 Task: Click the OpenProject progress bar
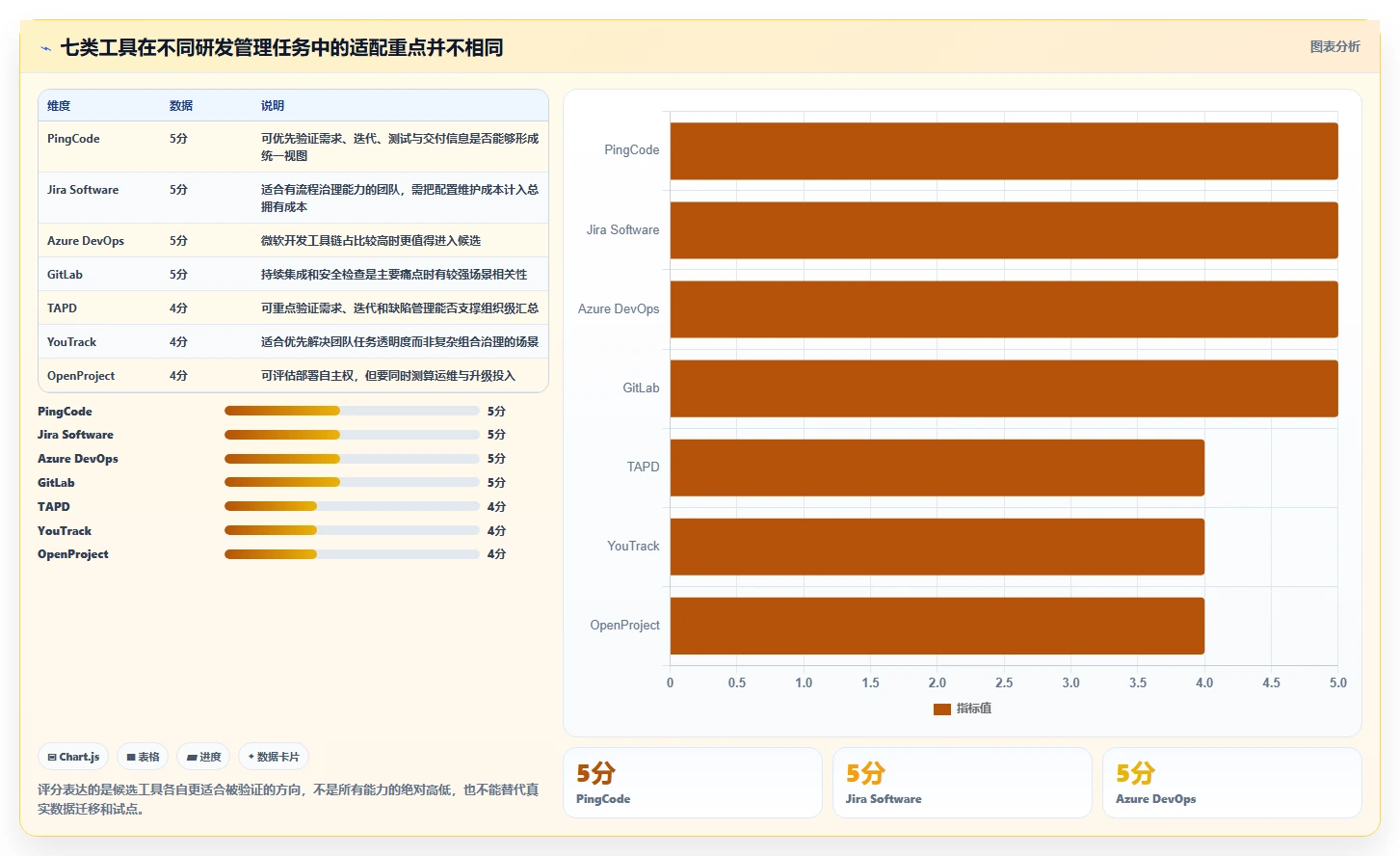coord(352,554)
